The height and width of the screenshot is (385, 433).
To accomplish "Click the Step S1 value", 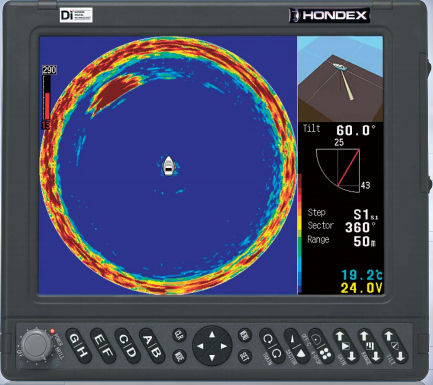I will point(365,214).
